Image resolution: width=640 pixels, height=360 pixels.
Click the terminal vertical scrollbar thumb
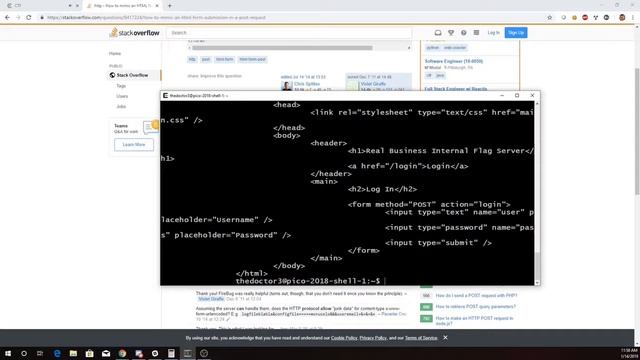(x=537, y=265)
